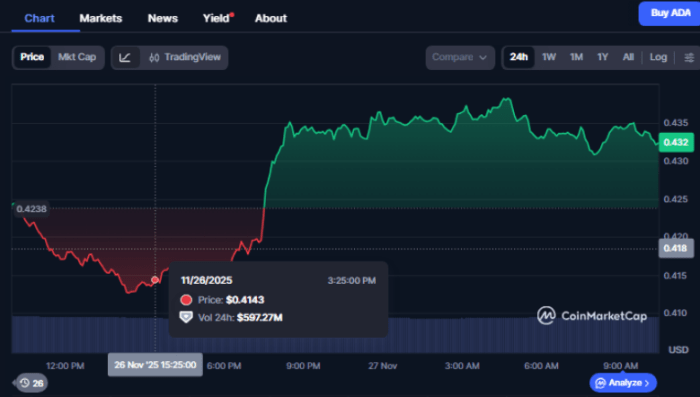The height and width of the screenshot is (397, 700).
Task: Switch to the Chart tab
Action: (39, 18)
